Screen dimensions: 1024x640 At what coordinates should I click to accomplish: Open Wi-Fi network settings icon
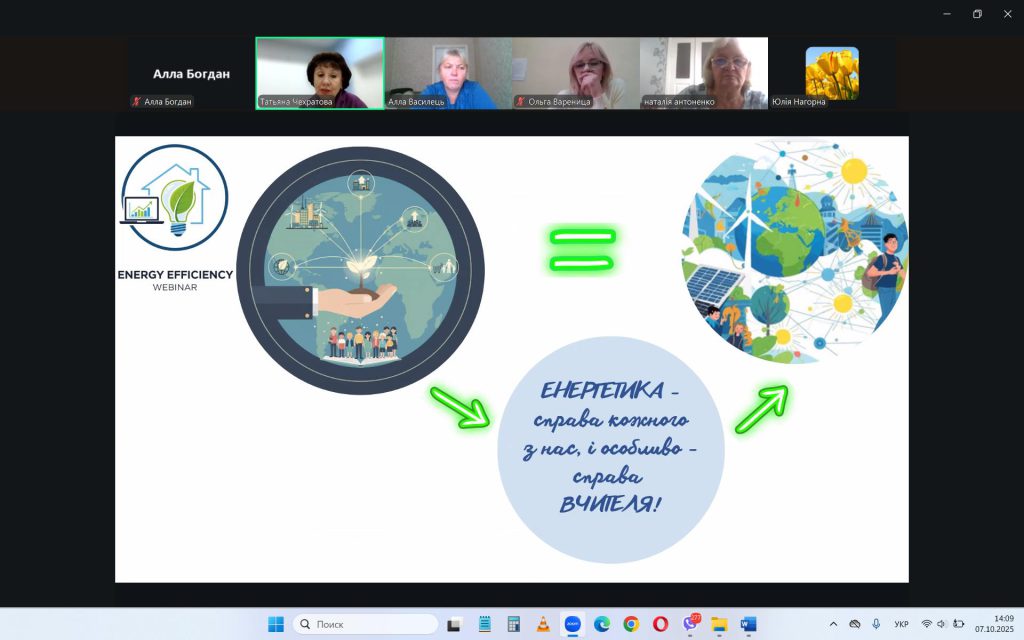[x=926, y=624]
